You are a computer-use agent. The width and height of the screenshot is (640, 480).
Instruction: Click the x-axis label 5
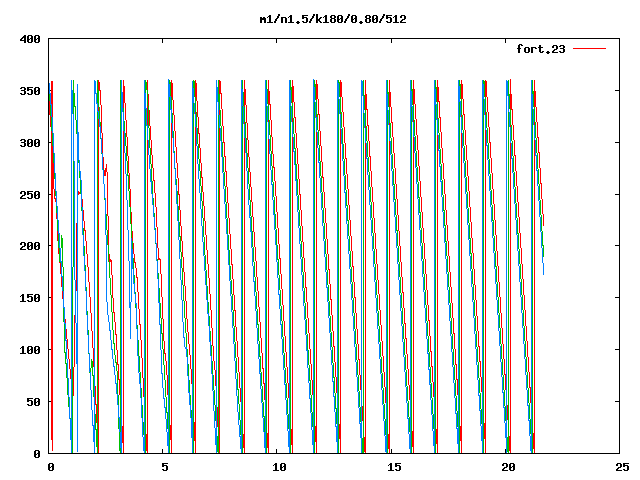pos(164,467)
